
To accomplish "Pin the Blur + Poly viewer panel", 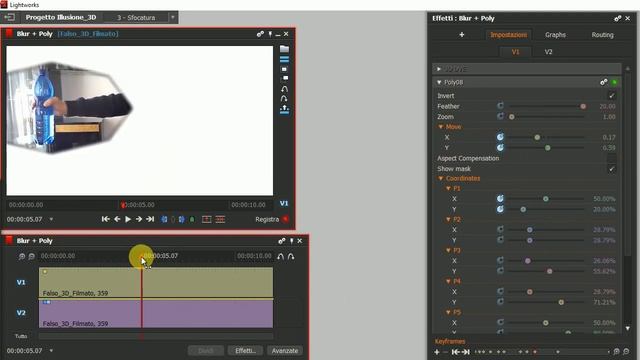I will (270, 34).
